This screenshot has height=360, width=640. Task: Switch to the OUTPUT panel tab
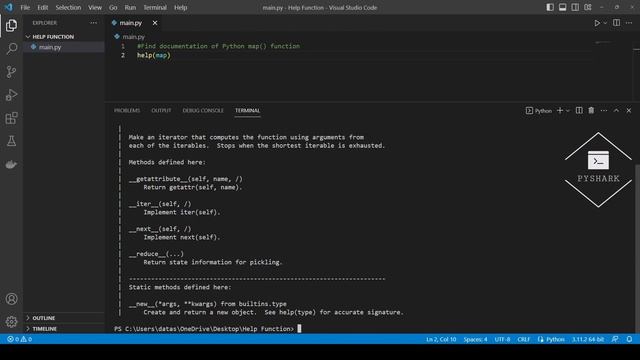[161, 111]
